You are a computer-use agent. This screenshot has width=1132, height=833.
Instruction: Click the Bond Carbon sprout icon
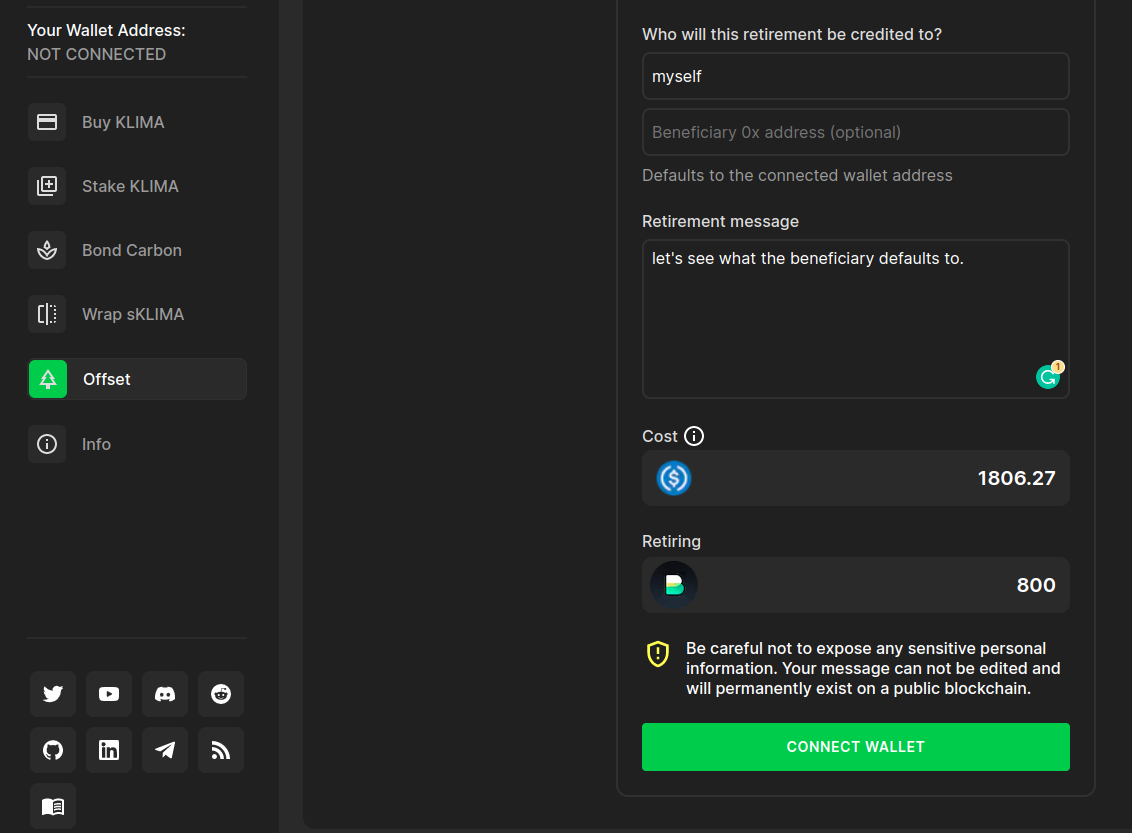47,250
